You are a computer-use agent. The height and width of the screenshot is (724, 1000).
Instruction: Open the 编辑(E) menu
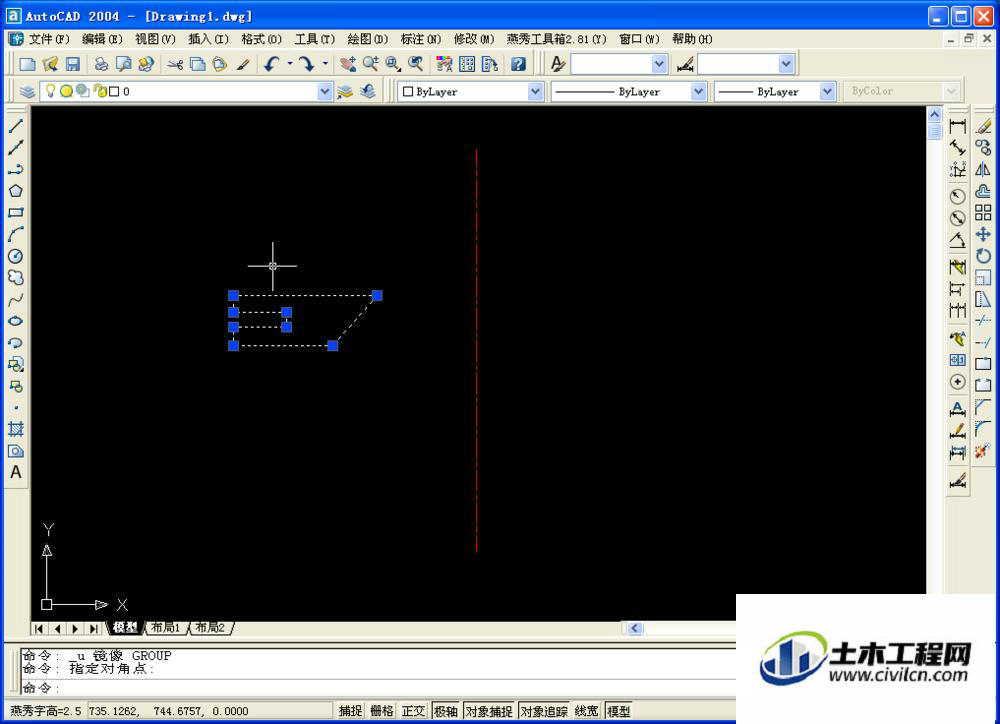click(102, 39)
